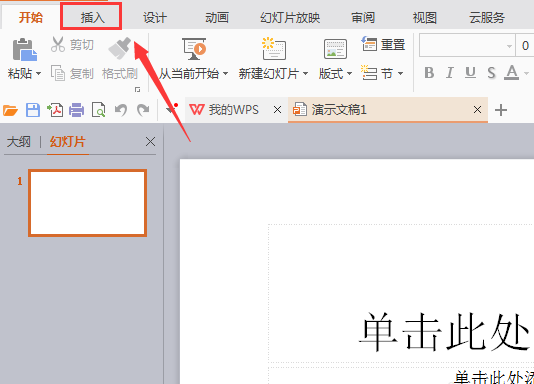Select the Format Painter brush icon
534x384 pixels.
pos(120,48)
